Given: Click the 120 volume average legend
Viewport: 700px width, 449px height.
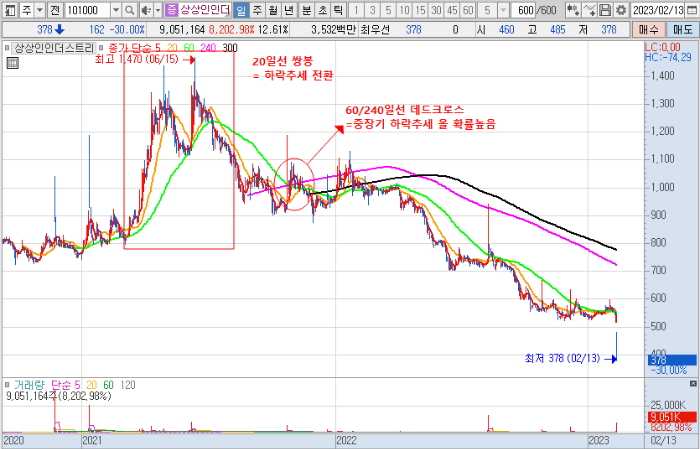Looking at the screenshot, I should [128, 385].
